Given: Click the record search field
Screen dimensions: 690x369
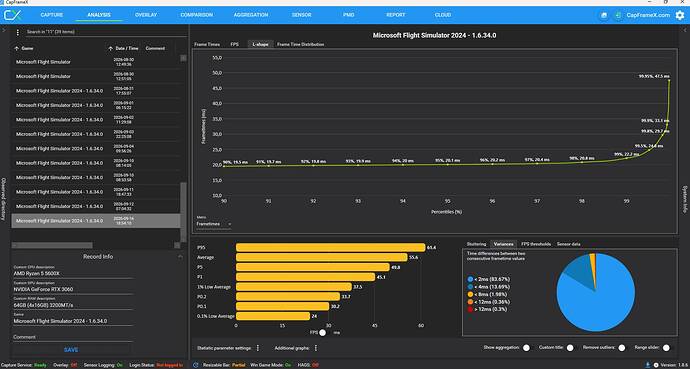Looking at the screenshot, I should 106,32.
